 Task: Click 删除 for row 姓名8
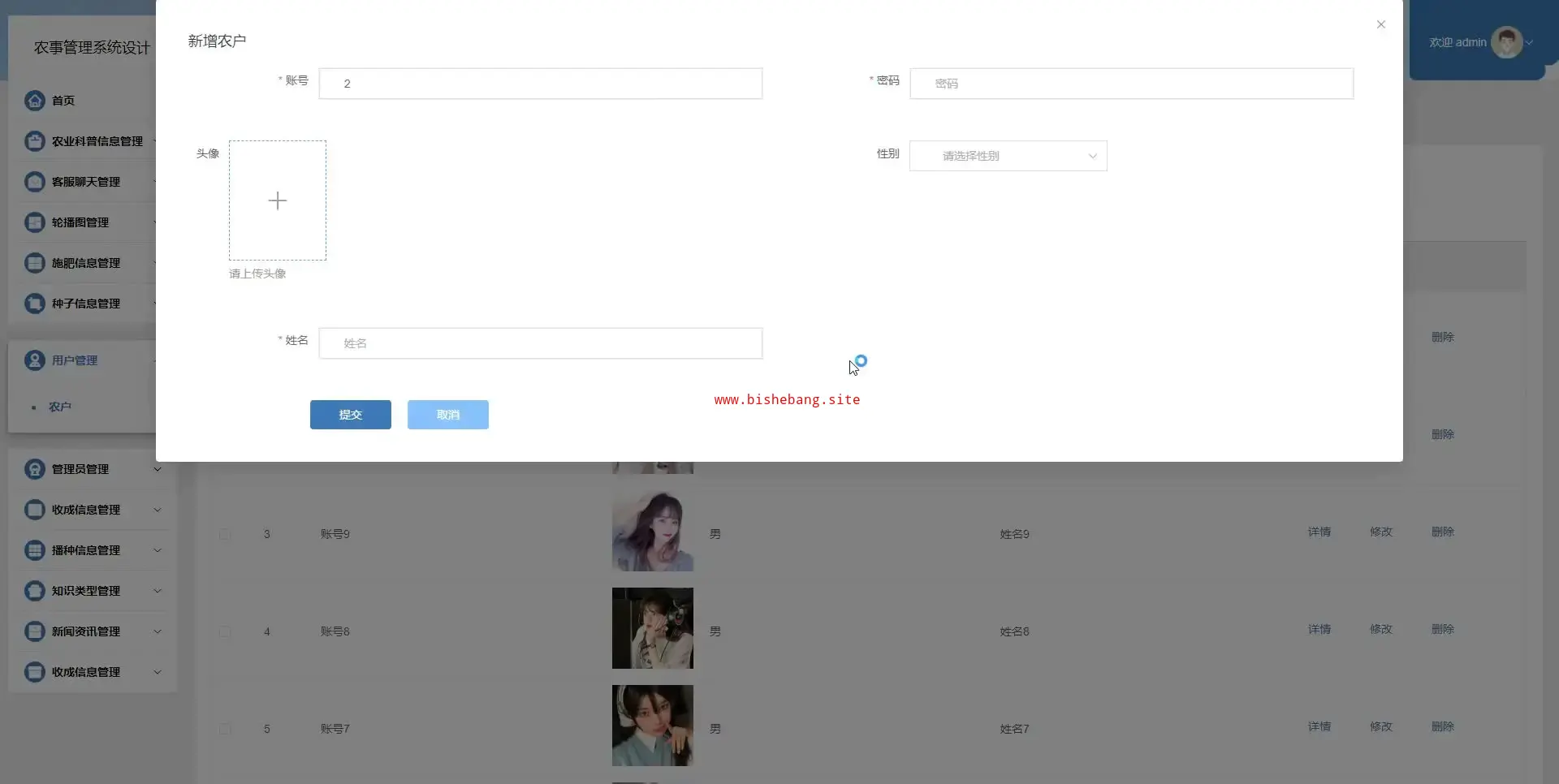(x=1443, y=630)
